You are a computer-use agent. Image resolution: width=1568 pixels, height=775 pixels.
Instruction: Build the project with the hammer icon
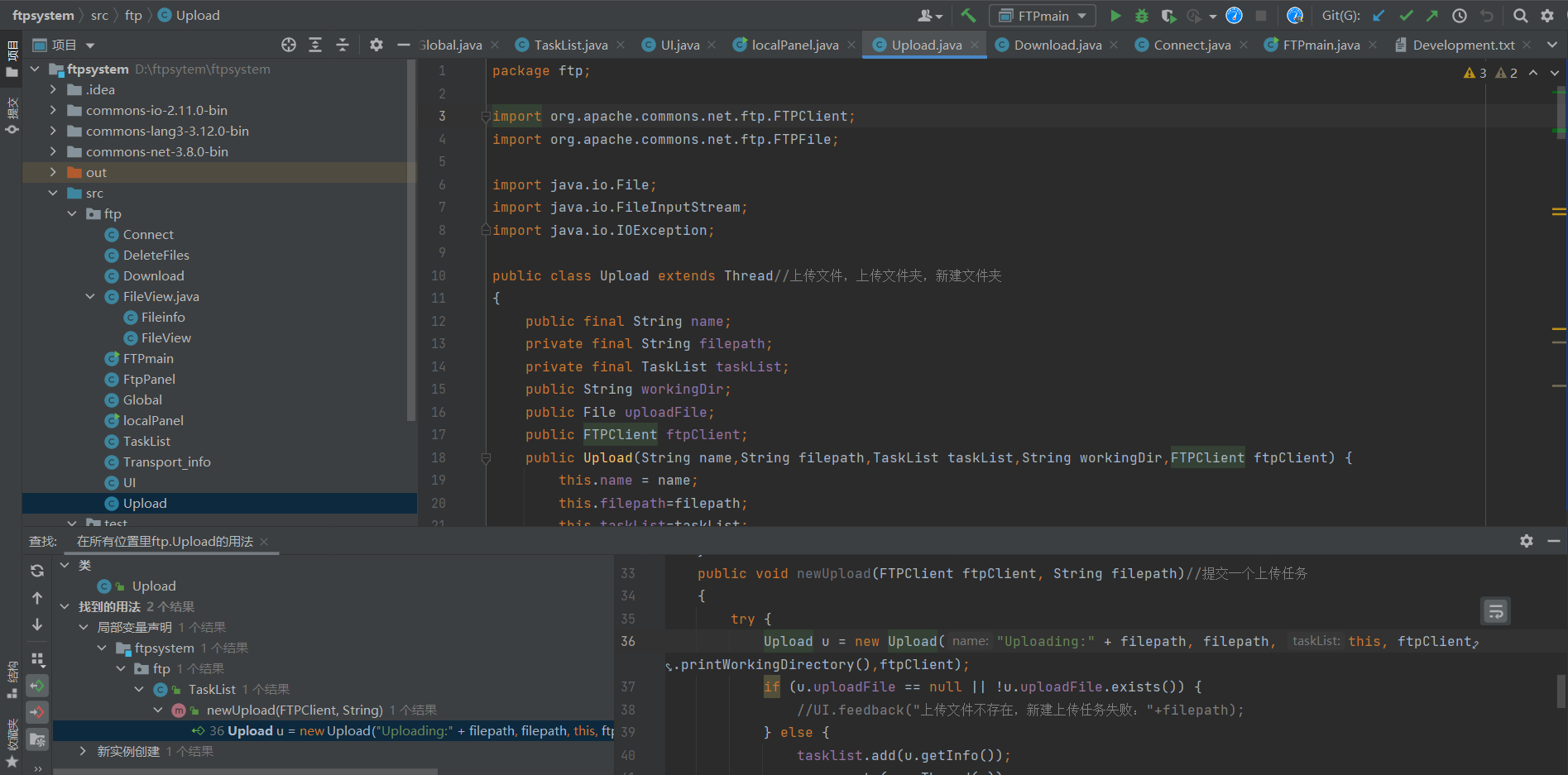(968, 15)
